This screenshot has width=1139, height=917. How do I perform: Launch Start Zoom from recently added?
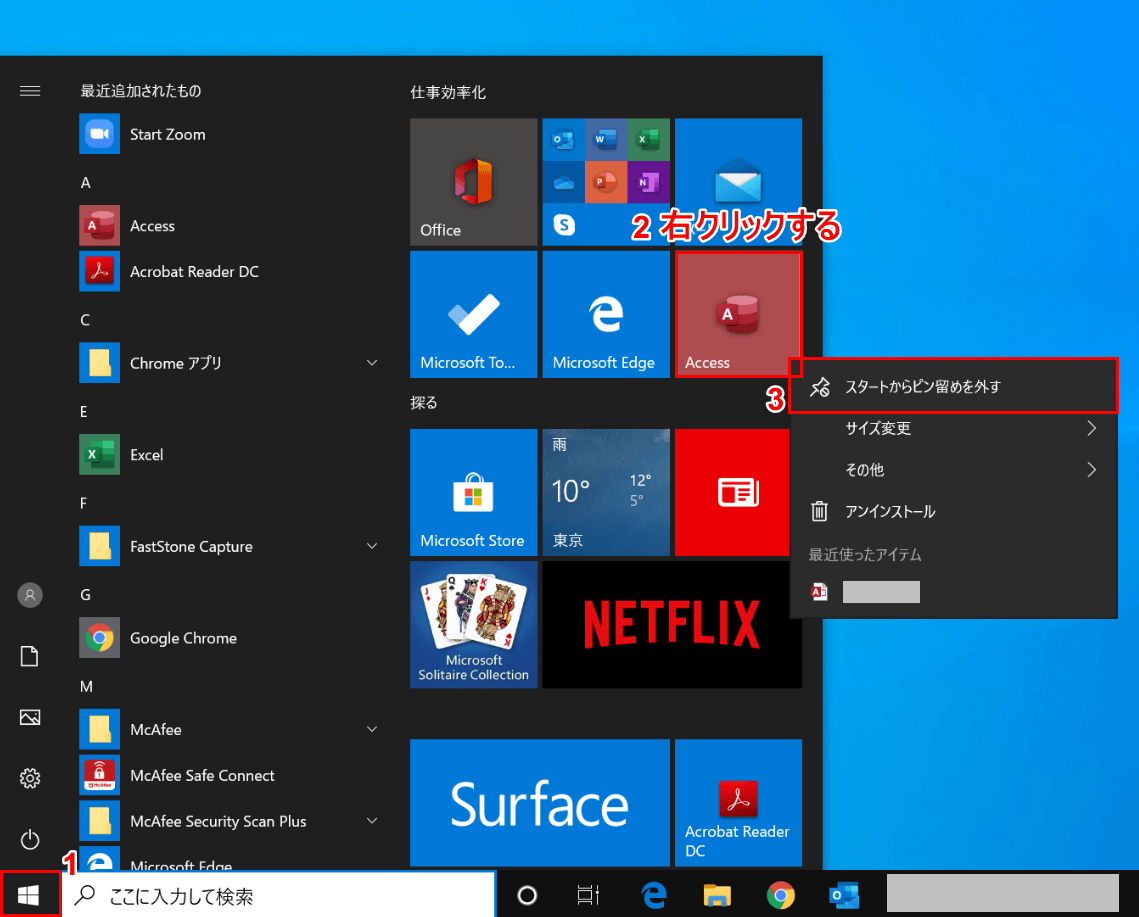(x=232, y=134)
